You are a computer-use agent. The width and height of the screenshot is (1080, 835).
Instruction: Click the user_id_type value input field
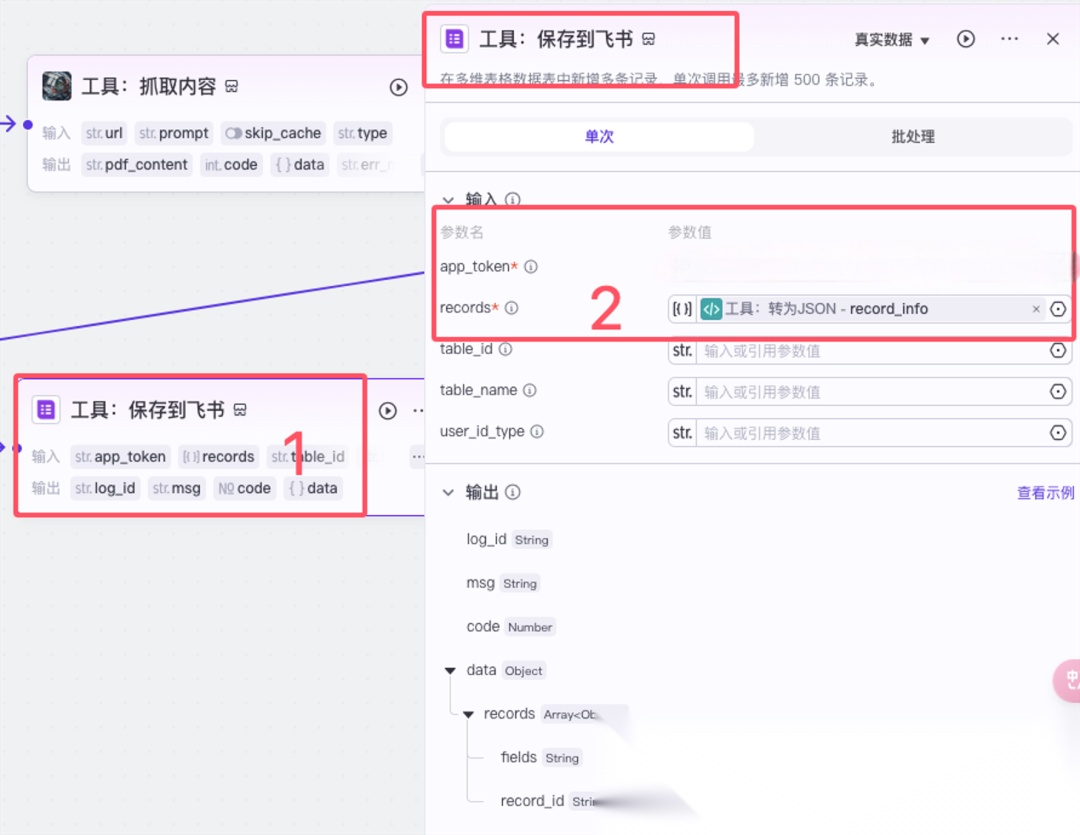[x=871, y=433]
